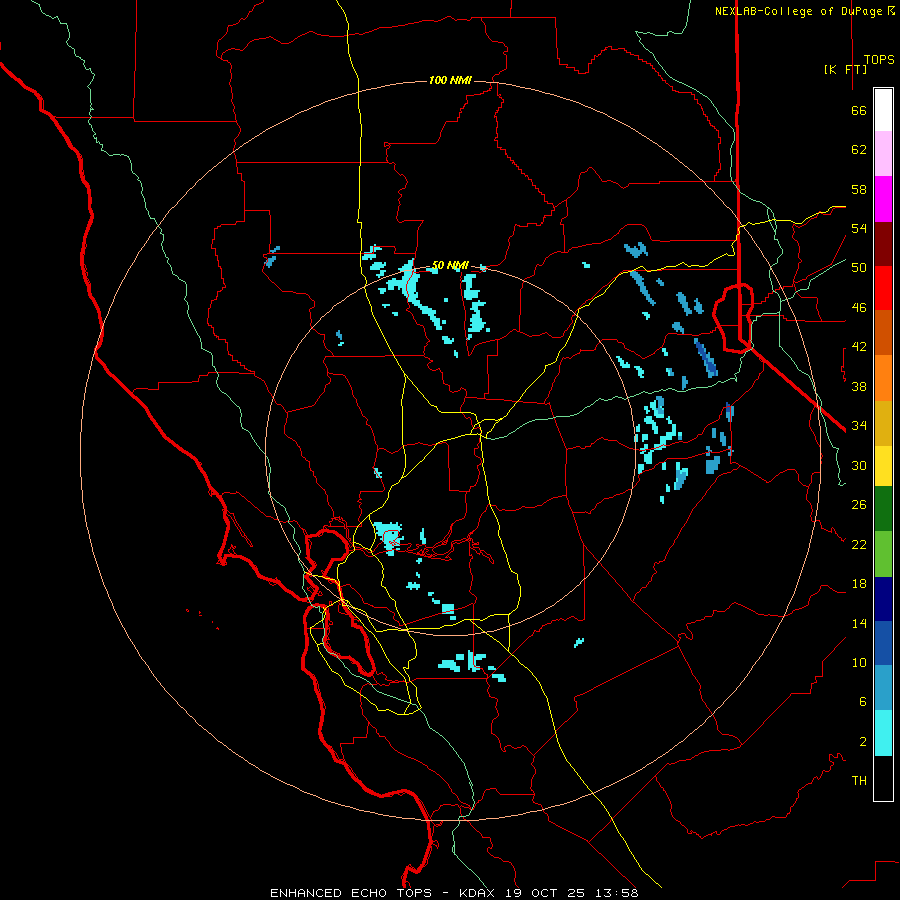Image resolution: width=900 pixels, height=900 pixels.
Task: Click the light pink legend swatch
Action: [x=883, y=154]
